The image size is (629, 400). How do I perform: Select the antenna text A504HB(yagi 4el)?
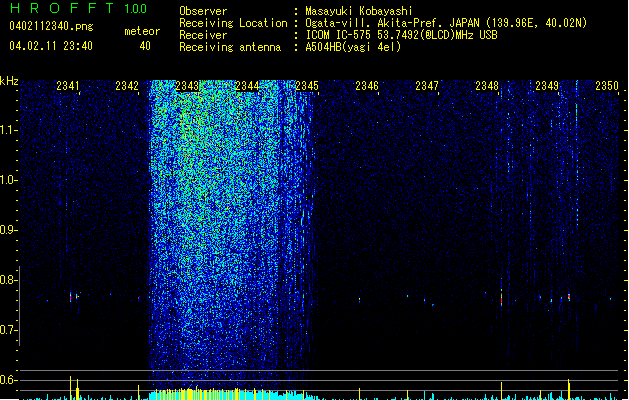tap(353, 47)
